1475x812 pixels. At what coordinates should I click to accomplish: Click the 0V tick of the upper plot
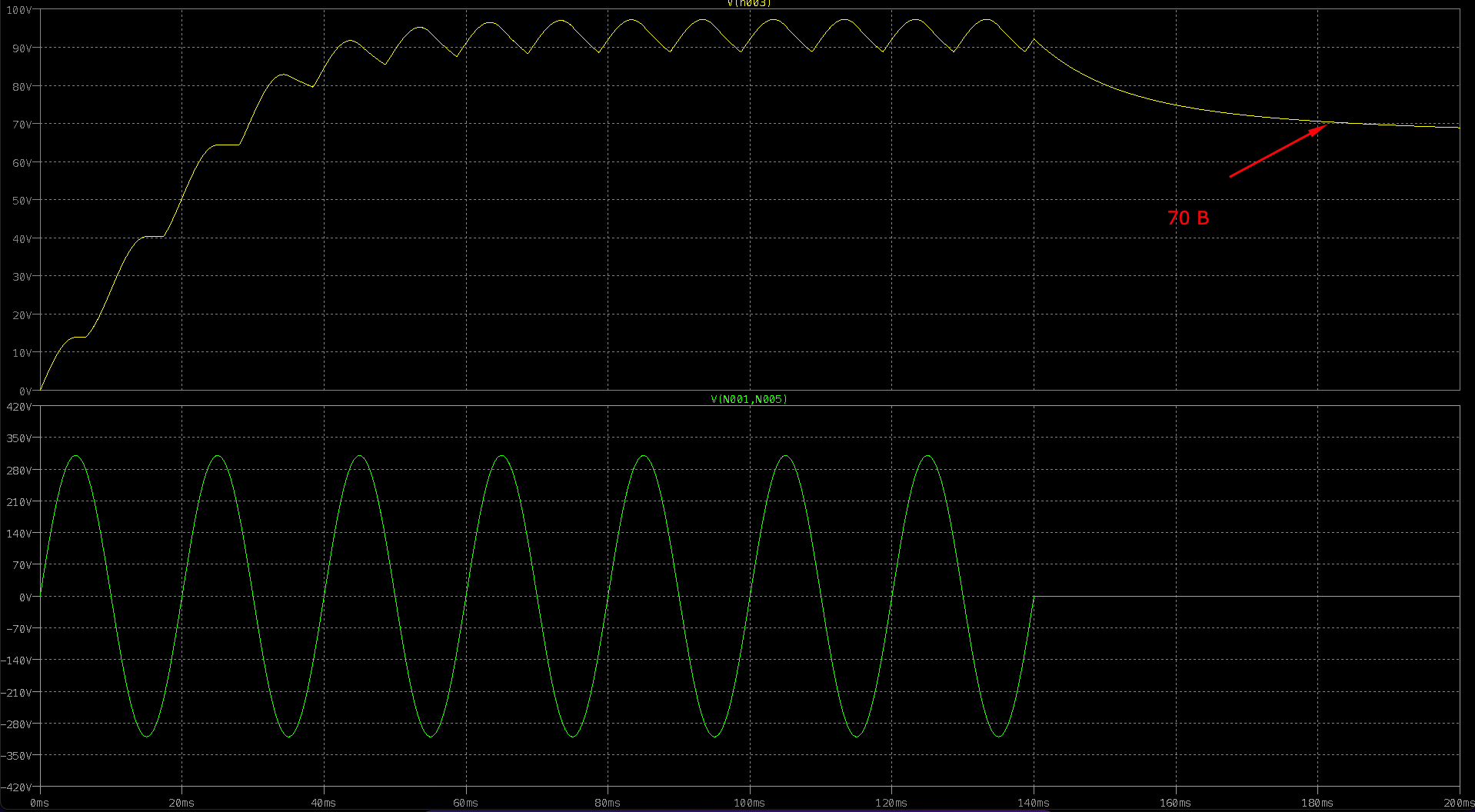[x=25, y=391]
